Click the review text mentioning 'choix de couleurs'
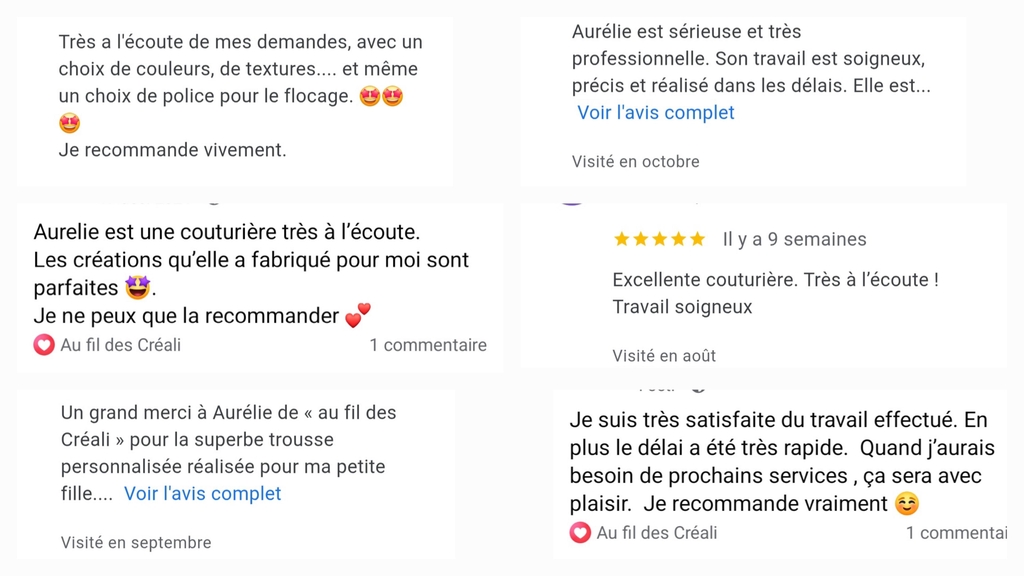The width and height of the screenshot is (1024, 576). (238, 69)
